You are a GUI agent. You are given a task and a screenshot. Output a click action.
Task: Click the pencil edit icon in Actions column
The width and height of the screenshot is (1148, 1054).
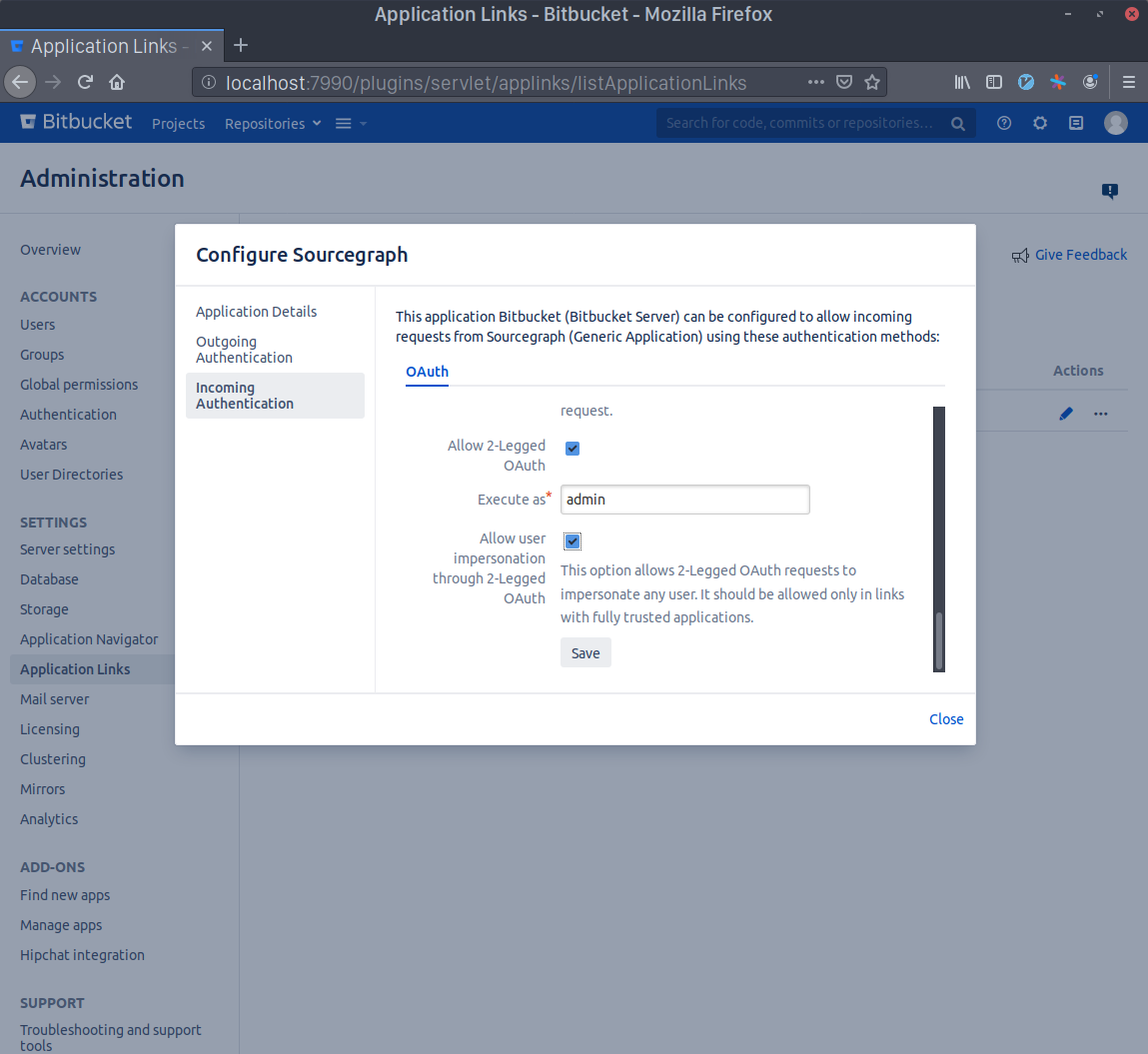coord(1066,414)
